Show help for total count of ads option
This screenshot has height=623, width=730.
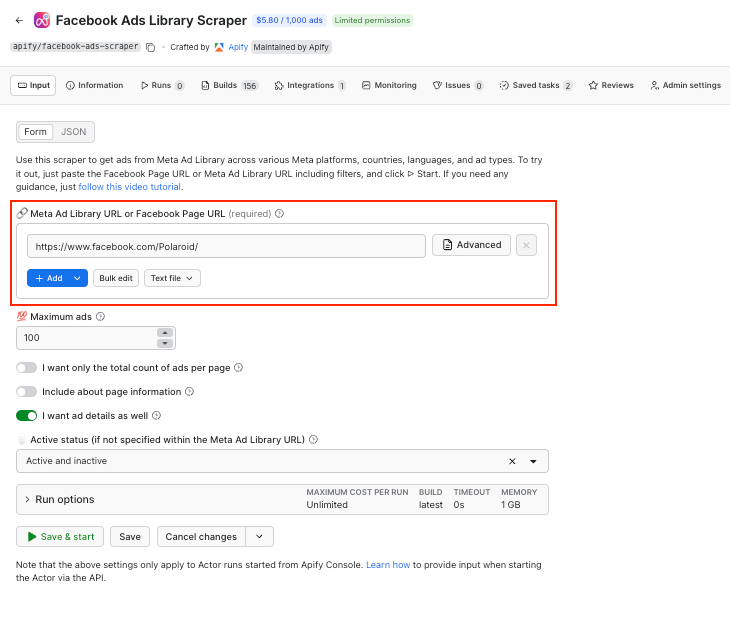(238, 368)
